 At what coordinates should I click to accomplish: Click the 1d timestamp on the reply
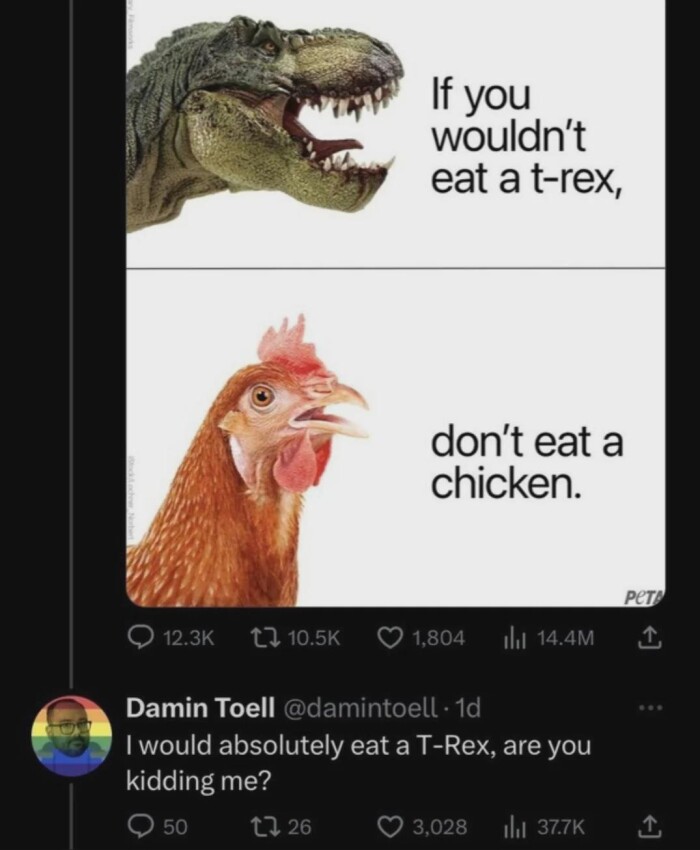coord(466,708)
